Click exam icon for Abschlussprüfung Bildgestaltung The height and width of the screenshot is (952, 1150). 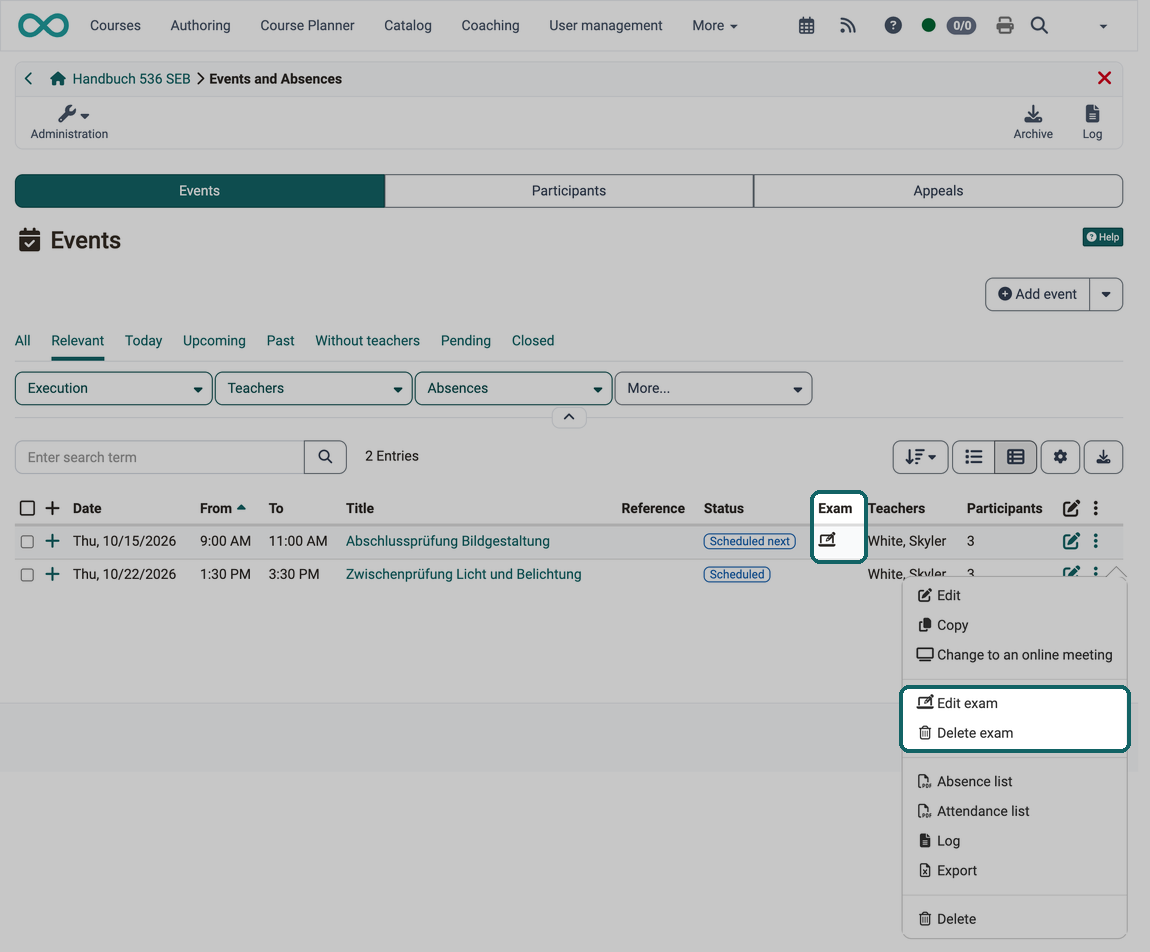(x=827, y=540)
